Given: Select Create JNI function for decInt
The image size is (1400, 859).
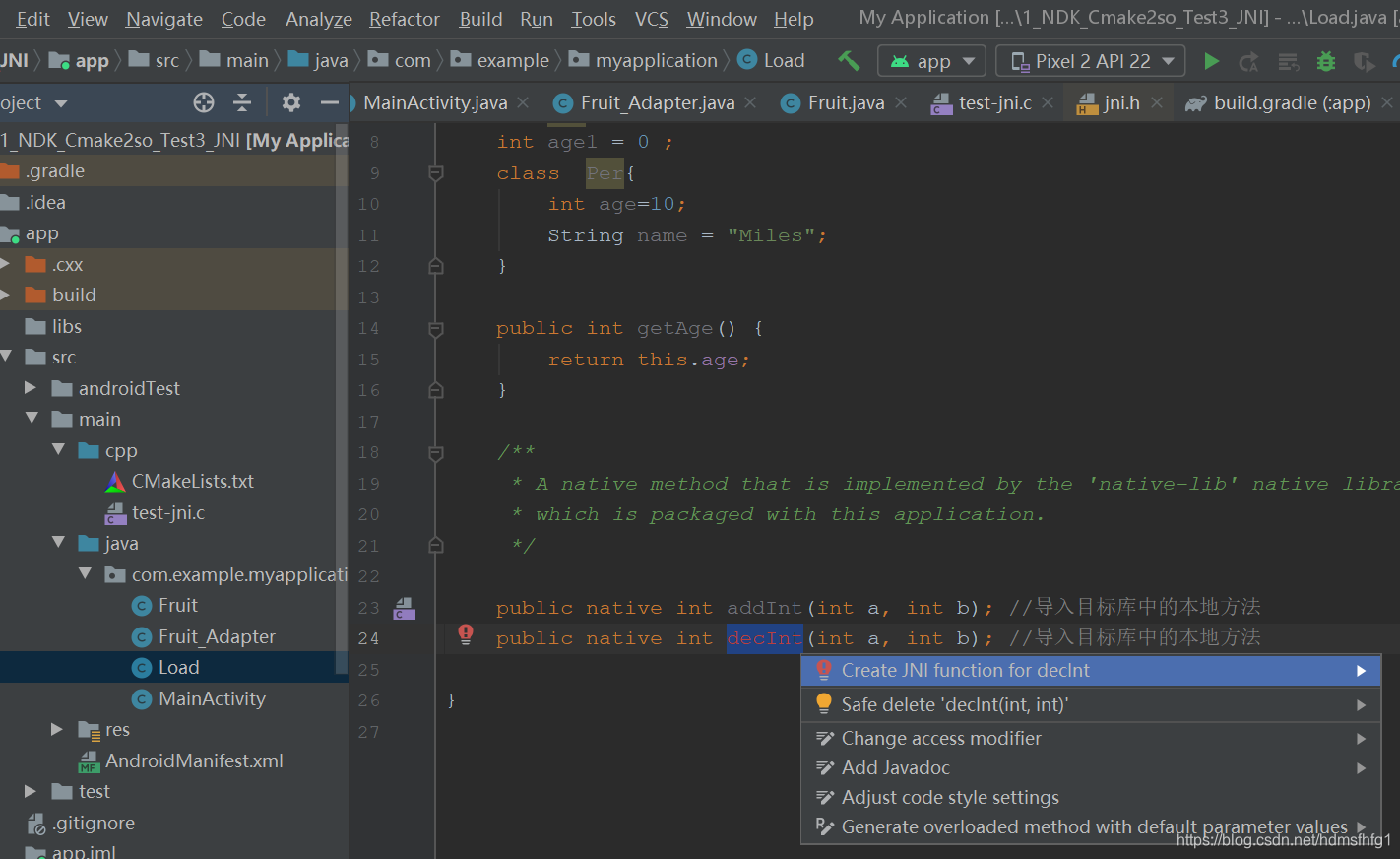Looking at the screenshot, I should [x=1091, y=671].
